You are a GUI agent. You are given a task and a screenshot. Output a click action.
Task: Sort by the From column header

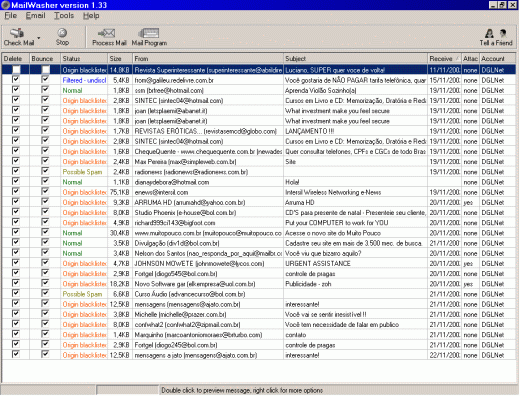click(x=208, y=59)
